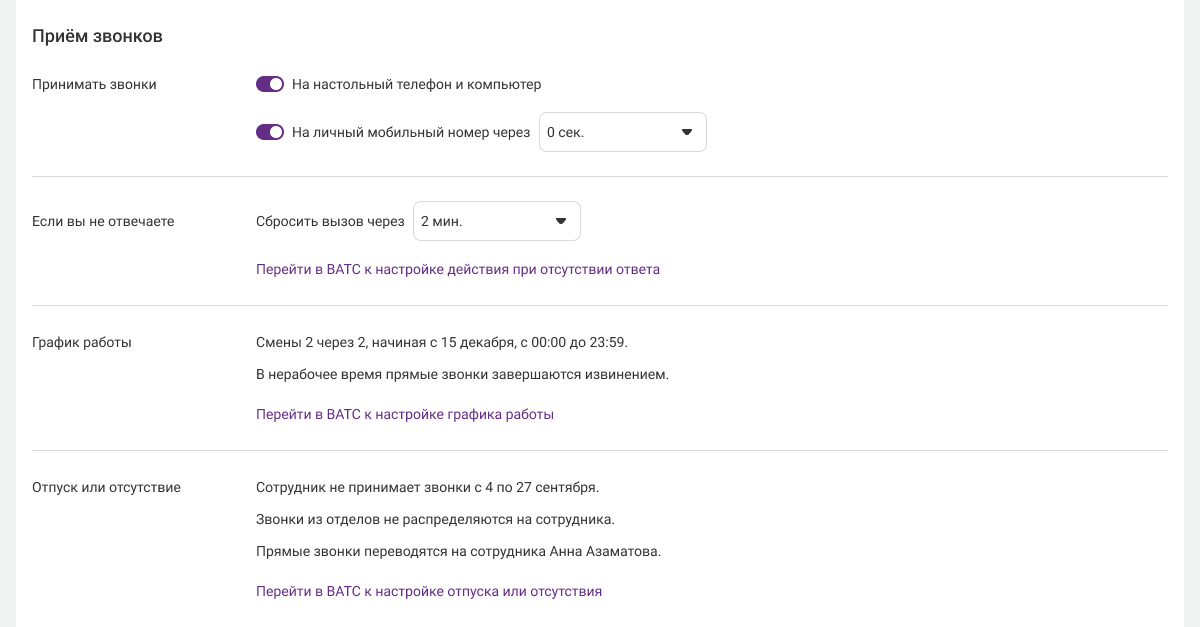1200x627 pixels.
Task: Click the 'Отпуск или отсутствие' row label
Action: coord(106,488)
